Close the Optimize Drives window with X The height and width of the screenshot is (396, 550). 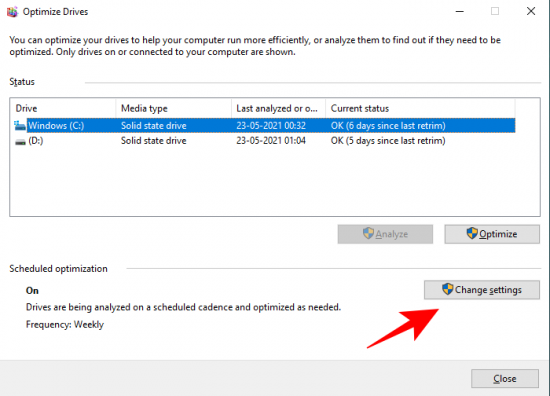click(x=531, y=11)
